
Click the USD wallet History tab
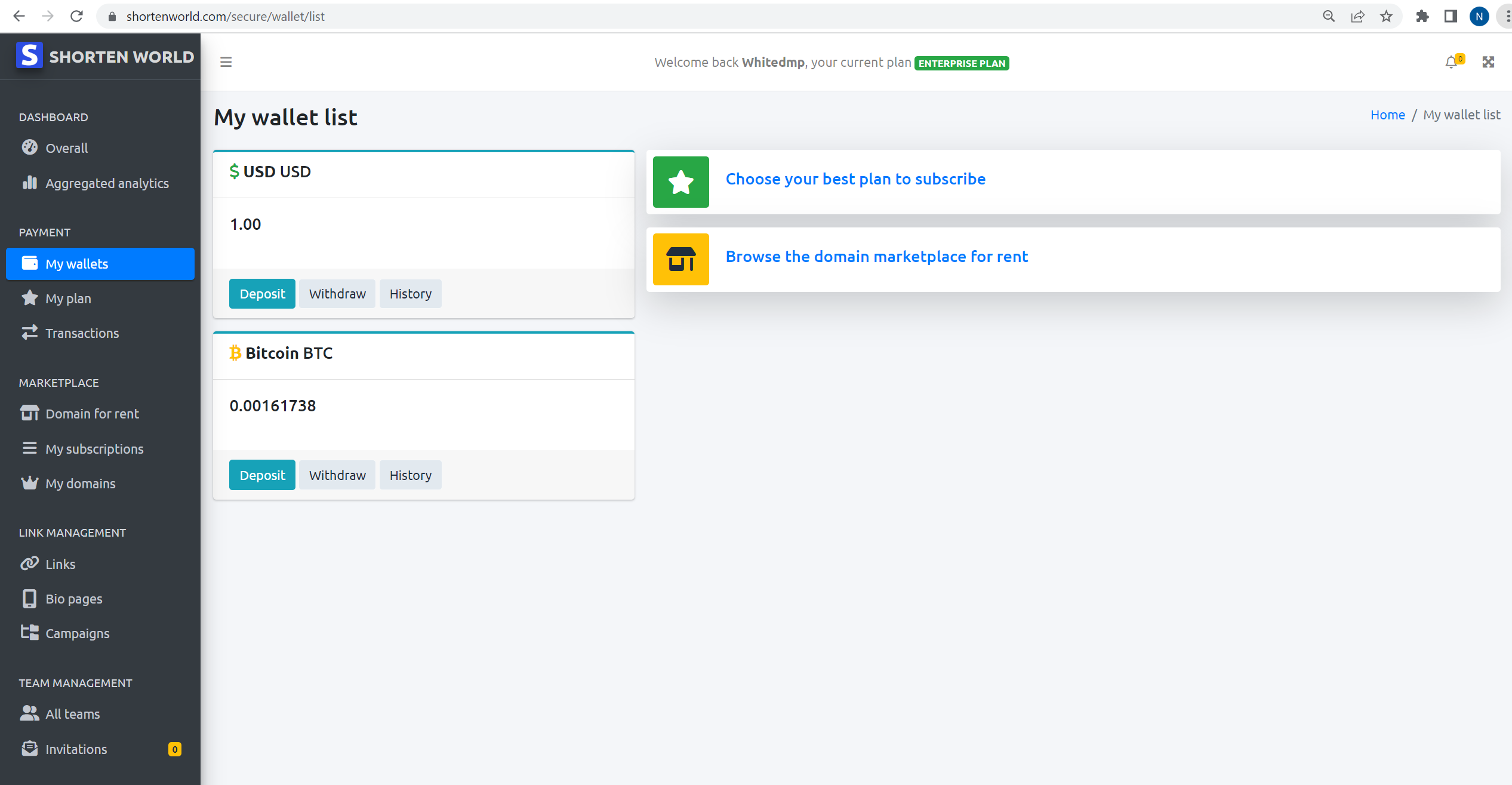[411, 293]
